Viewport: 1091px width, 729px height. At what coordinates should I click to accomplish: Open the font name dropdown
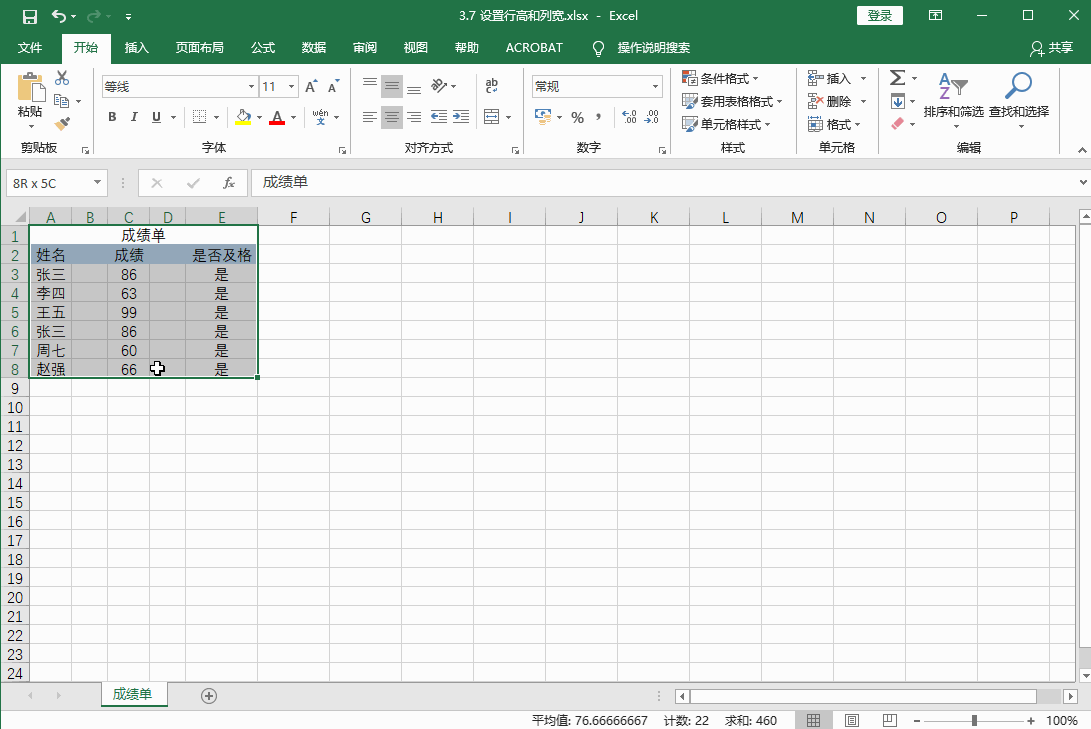tap(250, 86)
